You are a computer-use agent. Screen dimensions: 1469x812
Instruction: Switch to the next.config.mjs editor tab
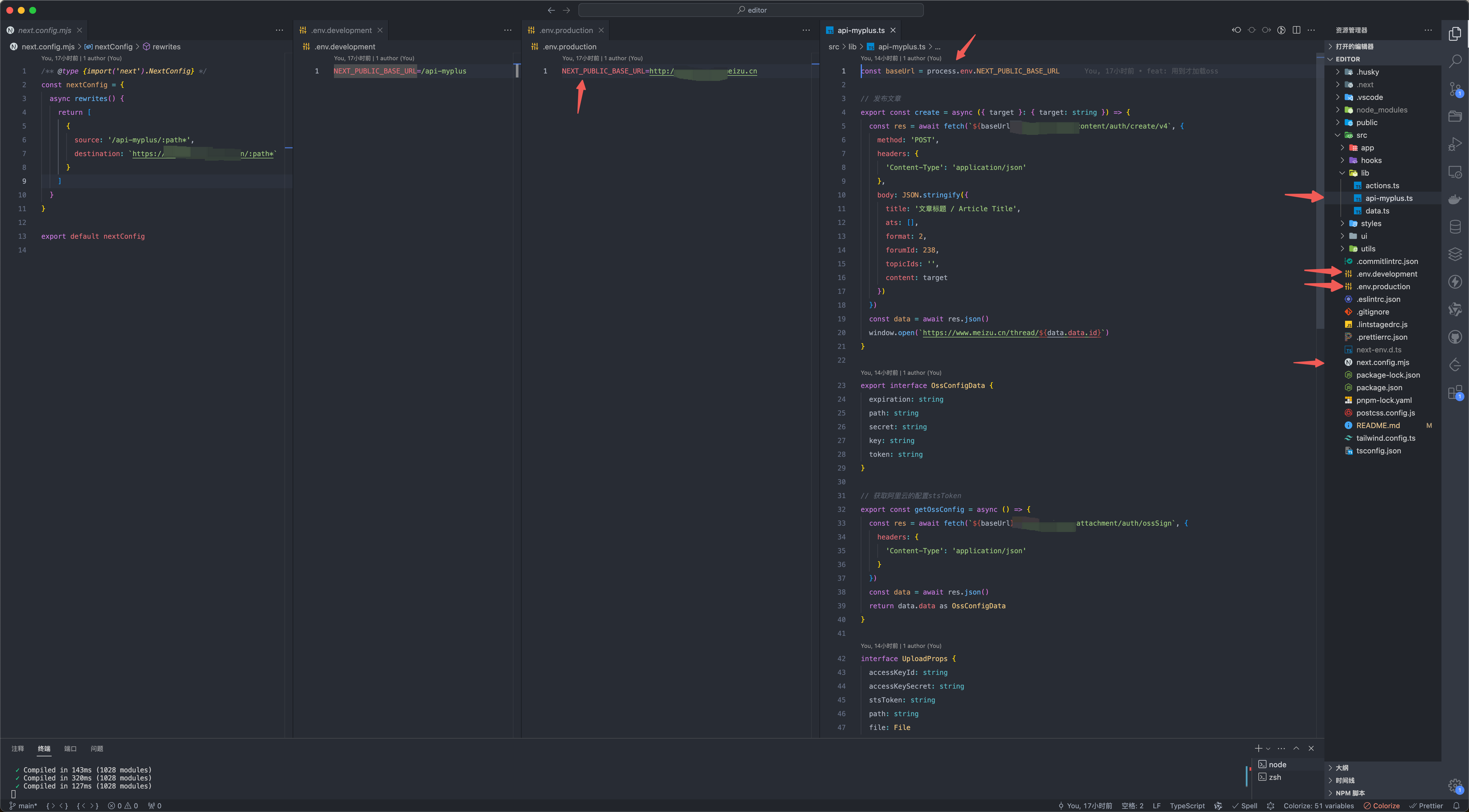pyautogui.click(x=44, y=30)
